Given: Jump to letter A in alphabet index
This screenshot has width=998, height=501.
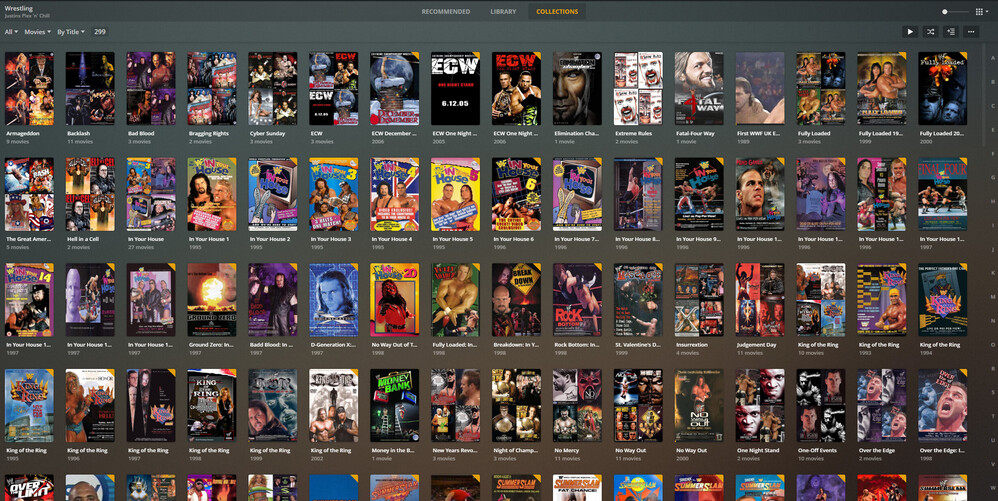Looking at the screenshot, I should coord(992,59).
